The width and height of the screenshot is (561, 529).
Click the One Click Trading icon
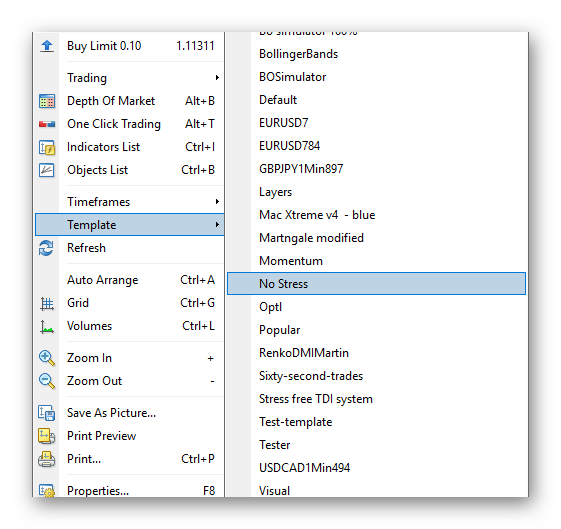point(47,124)
